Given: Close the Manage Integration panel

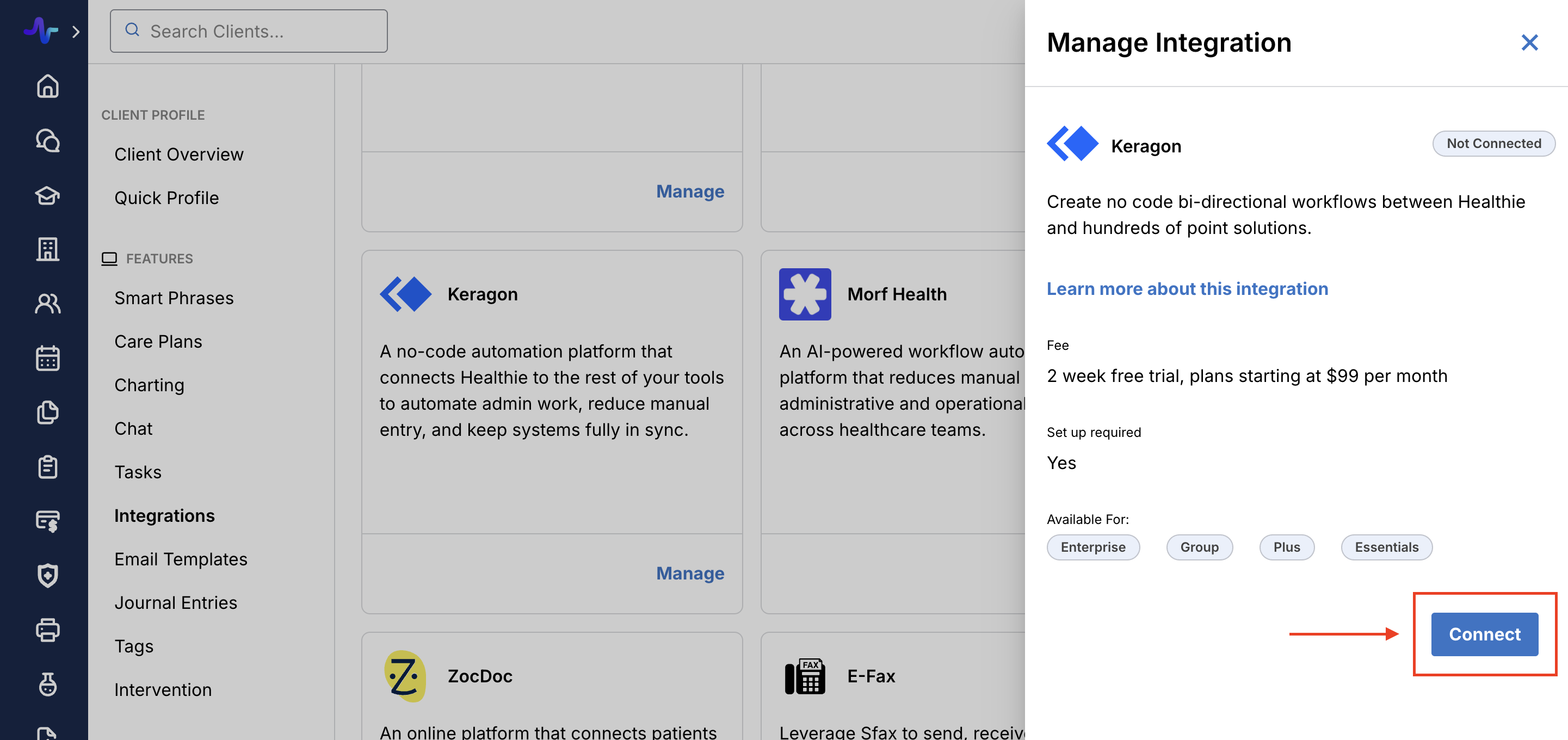Looking at the screenshot, I should 1529,42.
